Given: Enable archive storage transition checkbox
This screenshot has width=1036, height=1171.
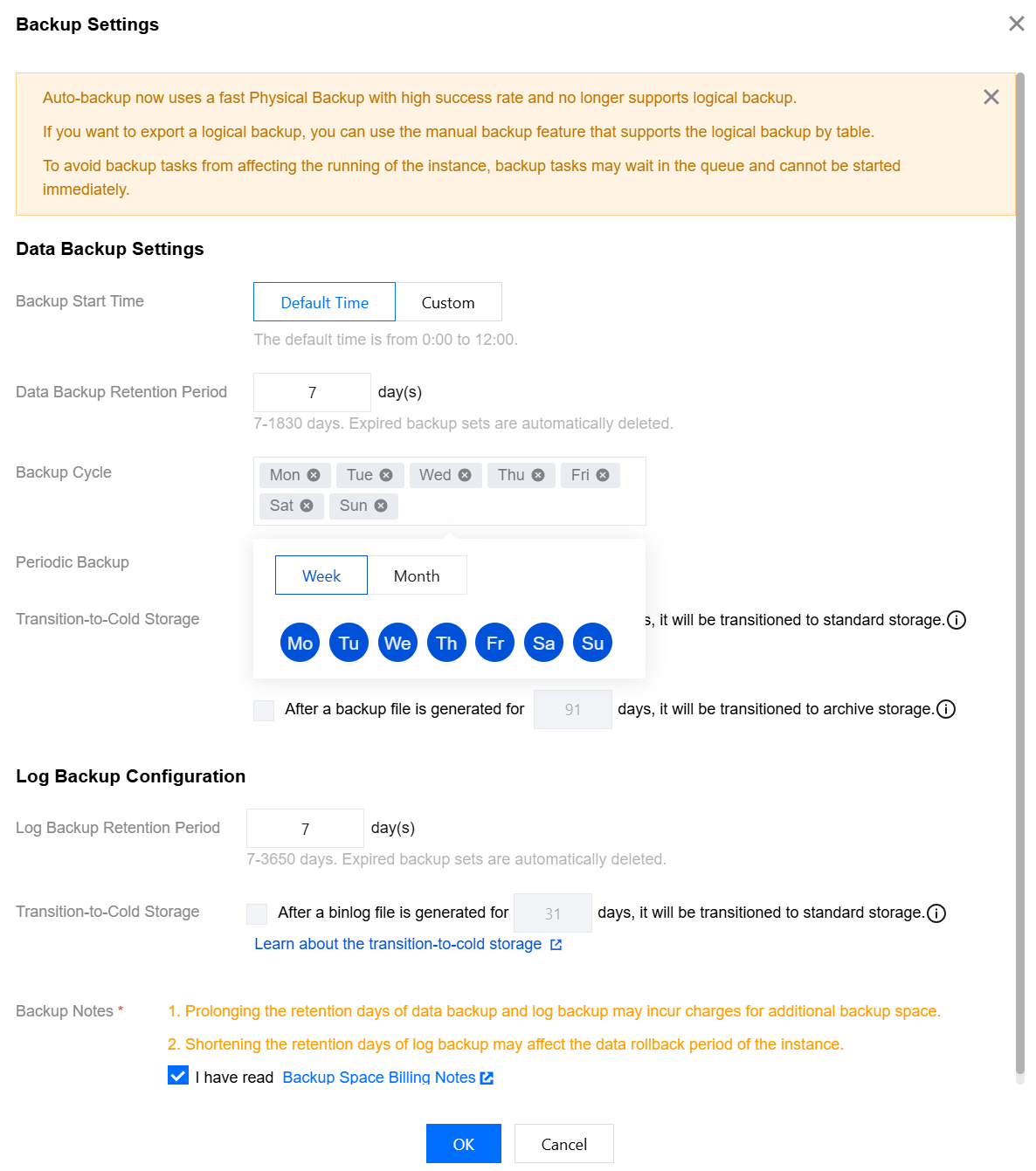Looking at the screenshot, I should tap(264, 710).
